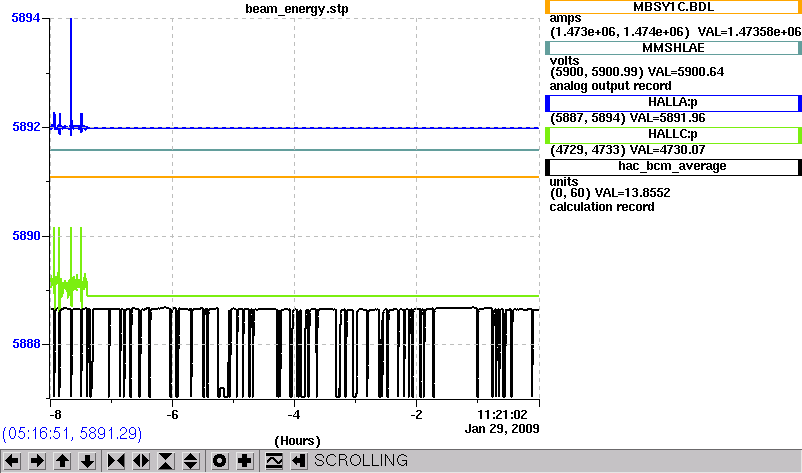Select the hac_bcm_average curve legend

click(x=673, y=167)
